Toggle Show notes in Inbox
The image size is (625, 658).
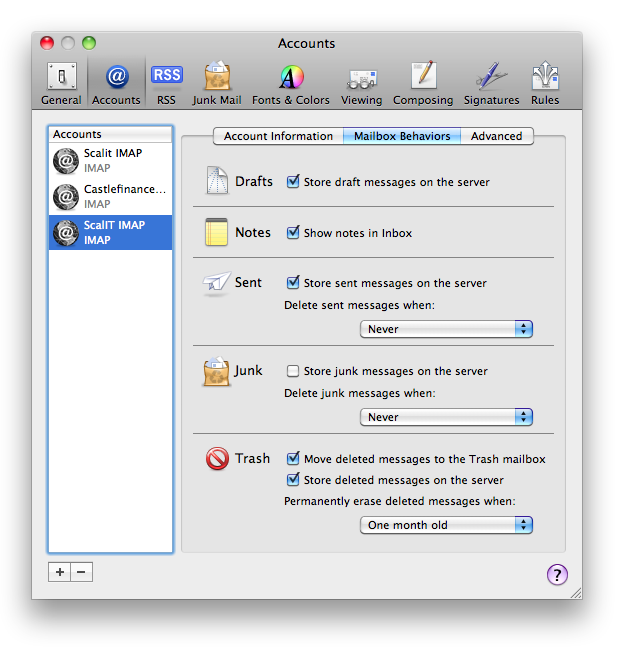293,232
